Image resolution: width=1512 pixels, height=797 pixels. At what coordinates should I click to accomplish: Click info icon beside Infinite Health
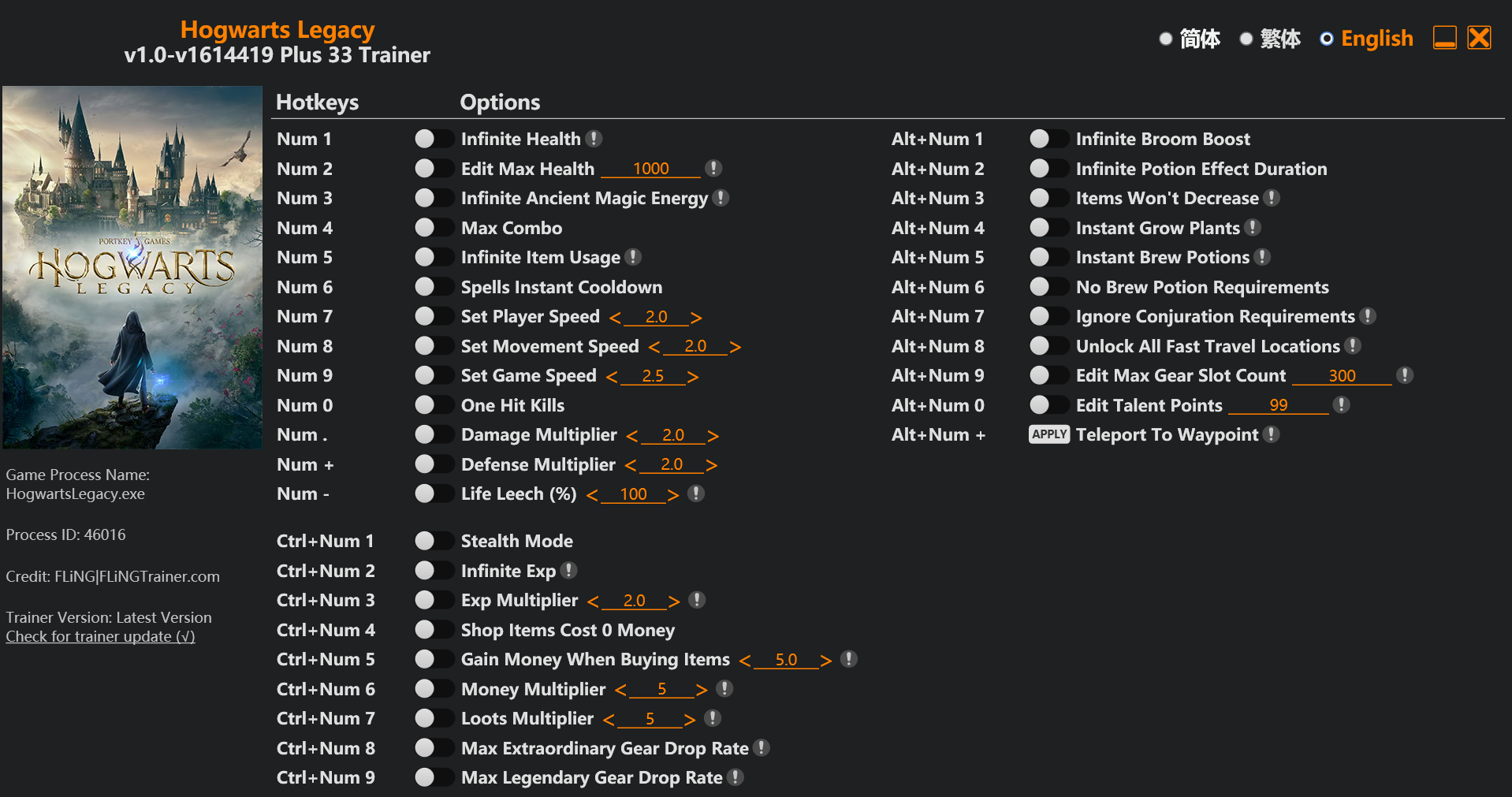coord(594,139)
